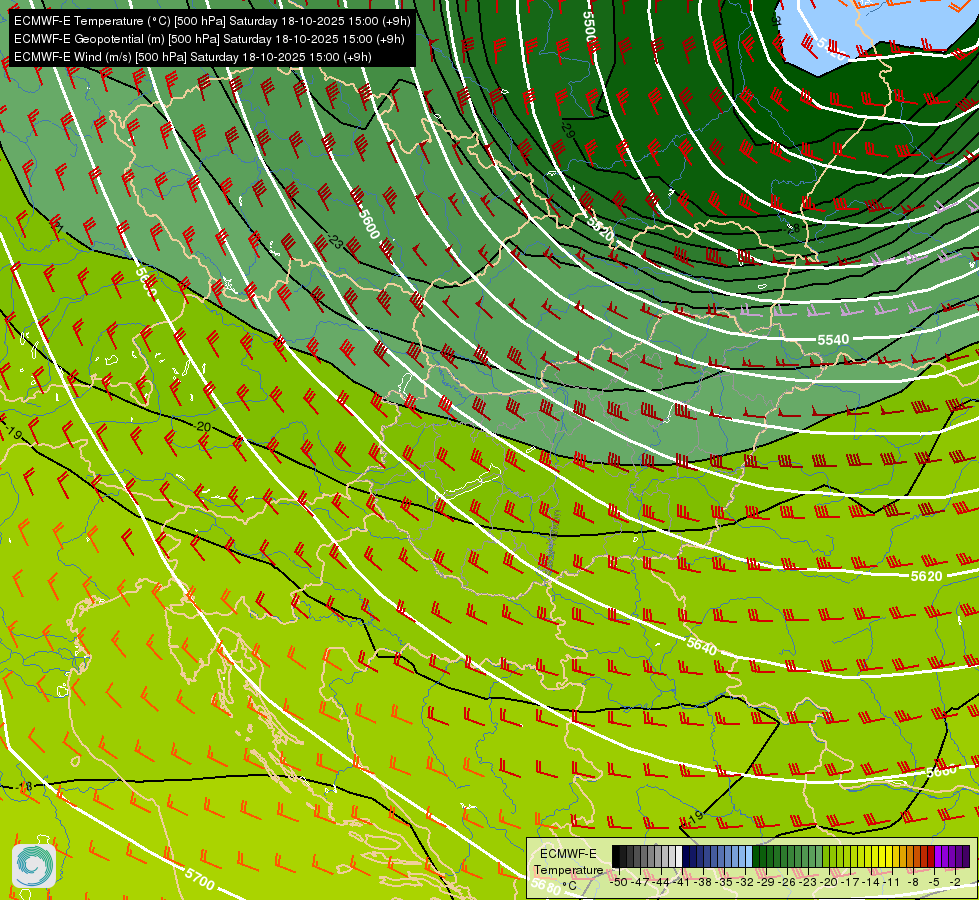Click the -32 legend scale value
Image resolution: width=979 pixels, height=900 pixels.
tap(745, 882)
